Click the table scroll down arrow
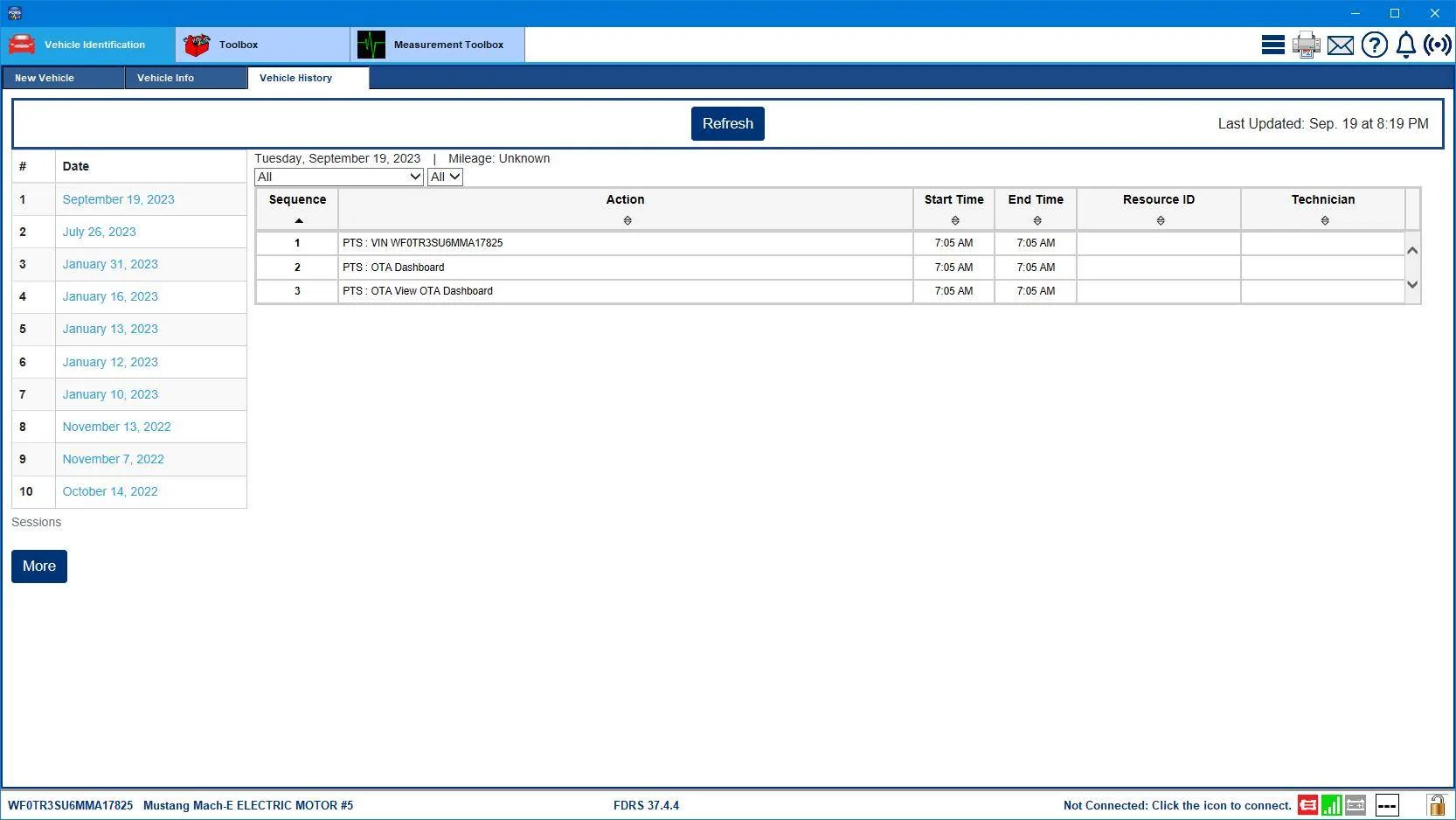This screenshot has width=1456, height=820. (x=1412, y=285)
